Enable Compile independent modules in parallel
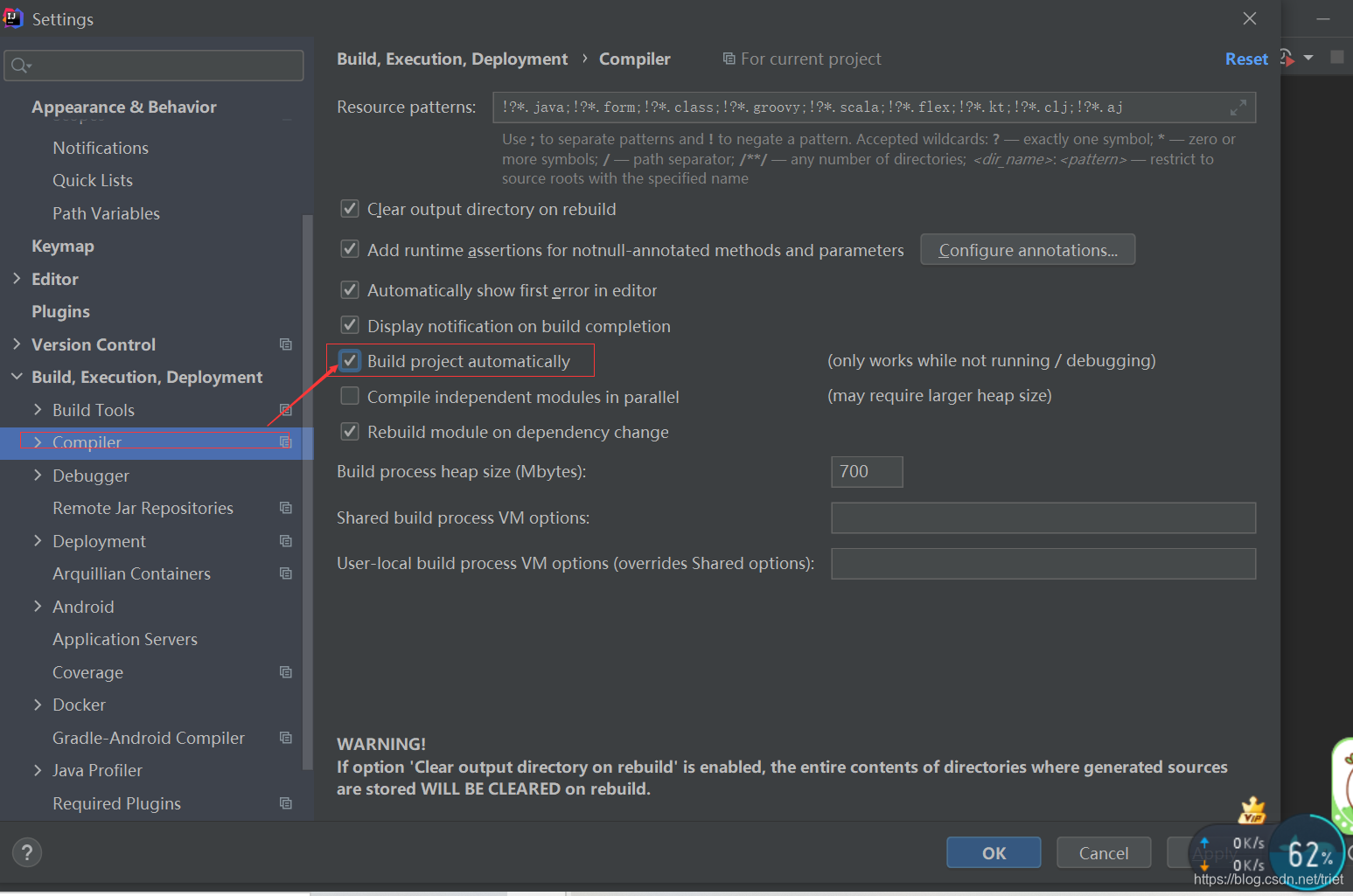 pos(350,396)
